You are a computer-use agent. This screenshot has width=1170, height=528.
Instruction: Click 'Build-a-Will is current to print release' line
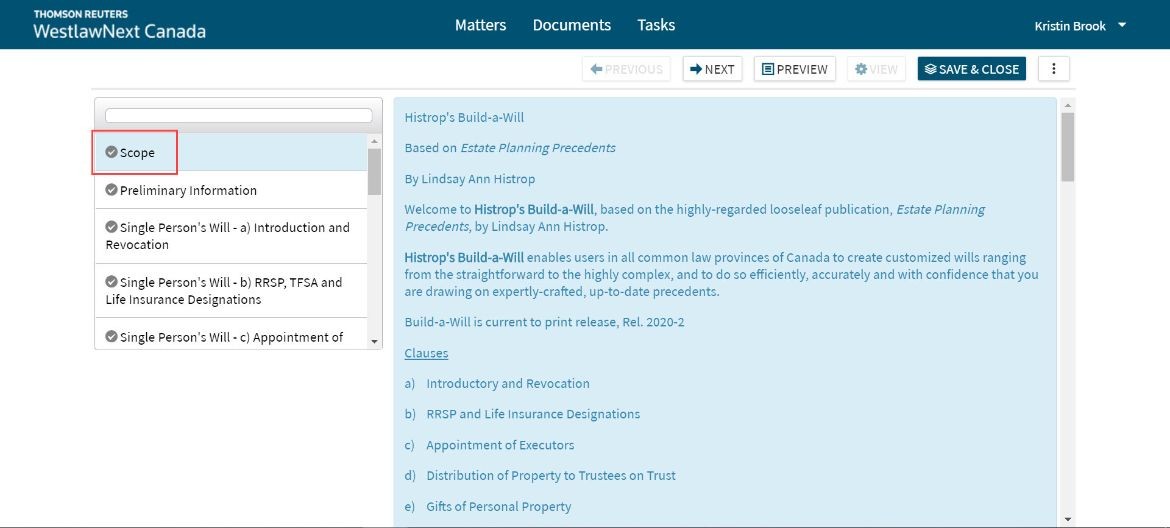[545, 322]
